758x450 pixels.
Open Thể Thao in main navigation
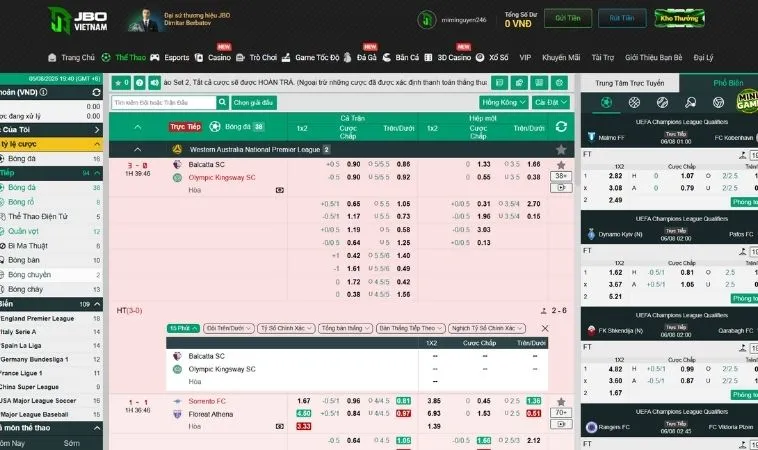131,58
